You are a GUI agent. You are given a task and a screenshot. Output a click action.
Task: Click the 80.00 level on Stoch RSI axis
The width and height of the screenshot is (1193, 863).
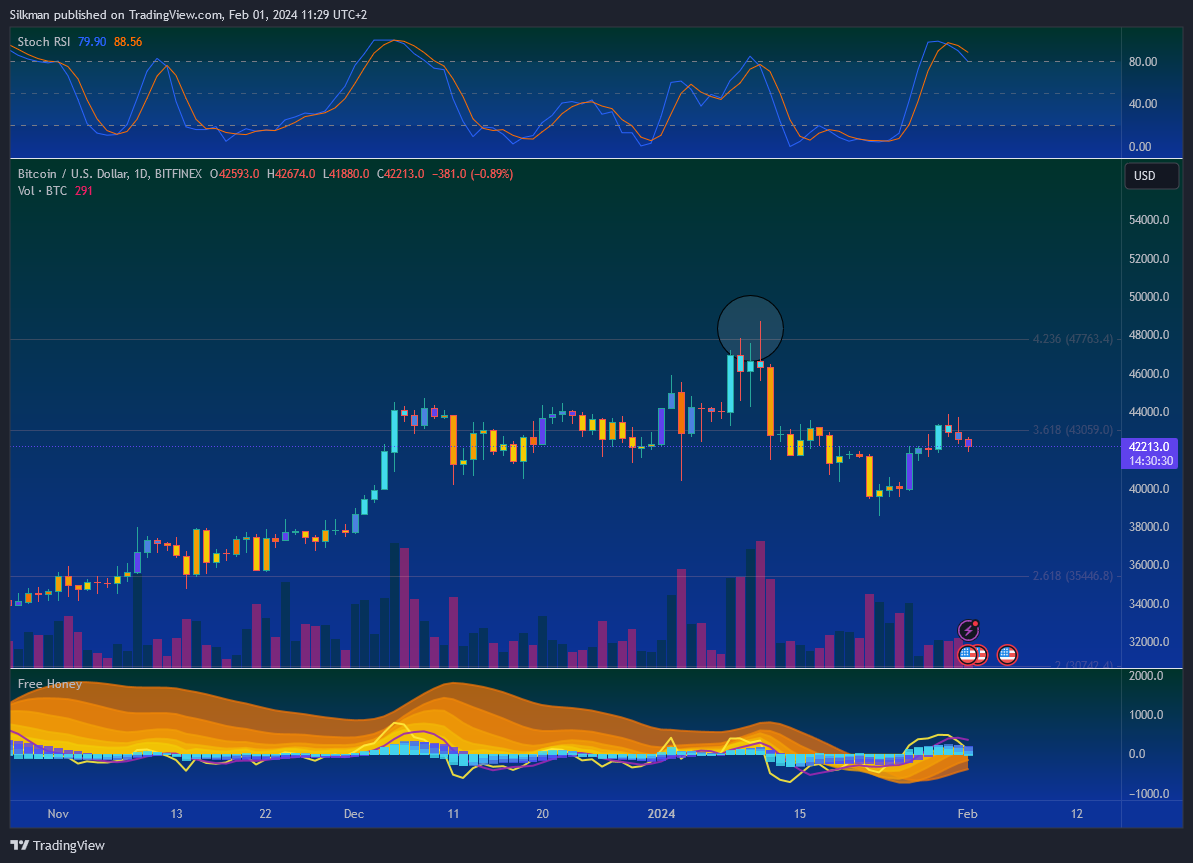pos(1143,62)
